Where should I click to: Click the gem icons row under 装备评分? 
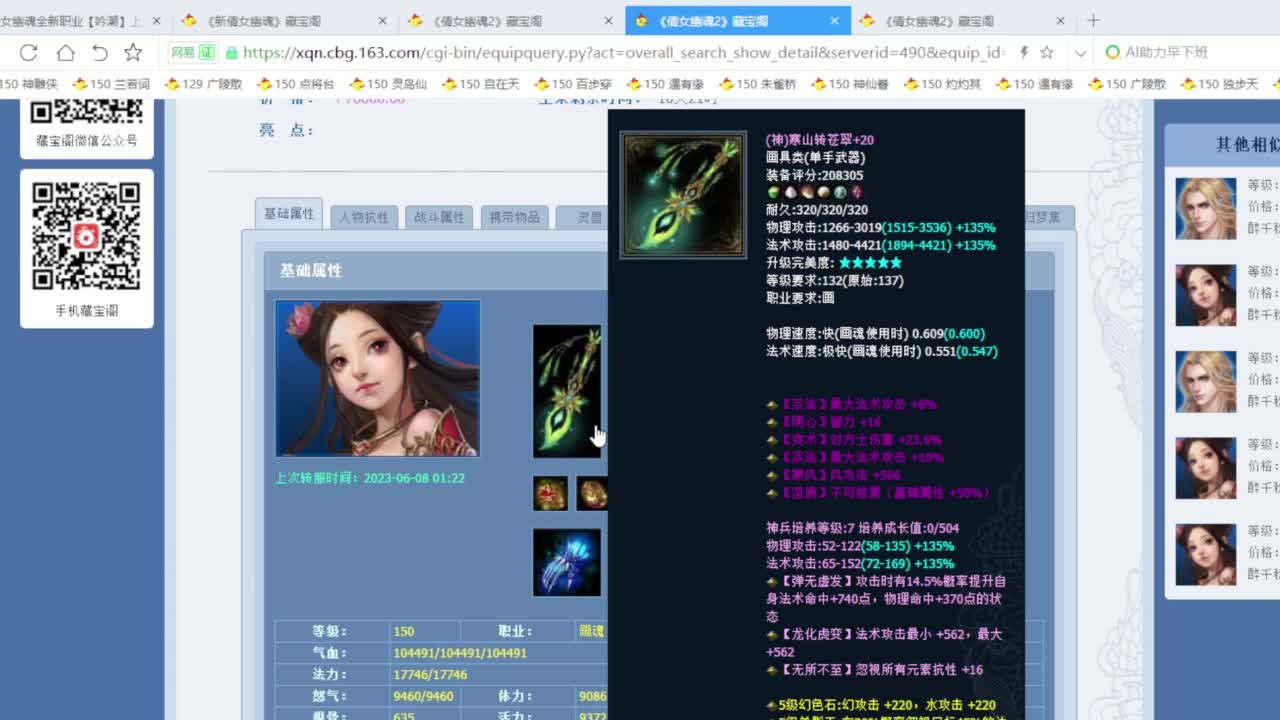pos(814,192)
